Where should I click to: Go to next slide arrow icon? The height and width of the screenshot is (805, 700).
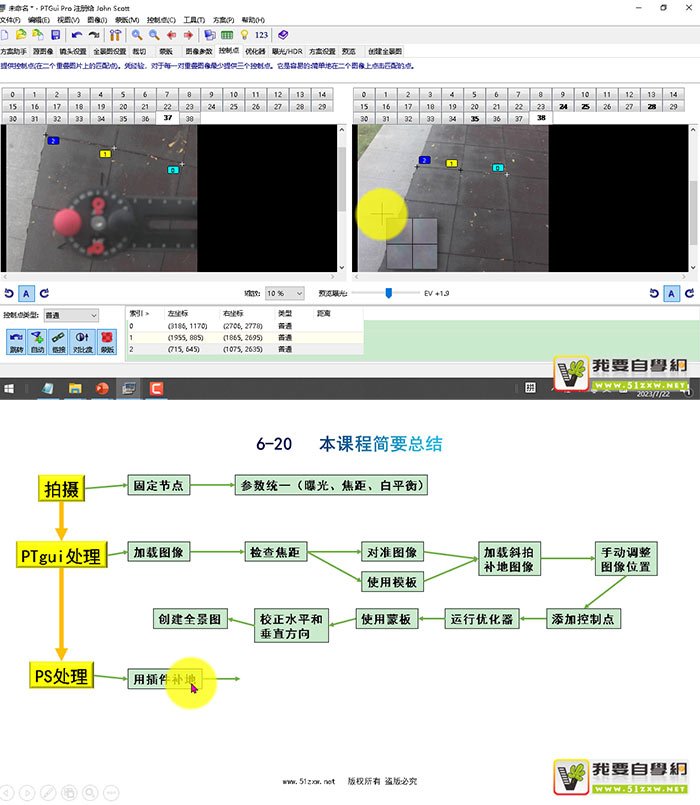coord(27,793)
